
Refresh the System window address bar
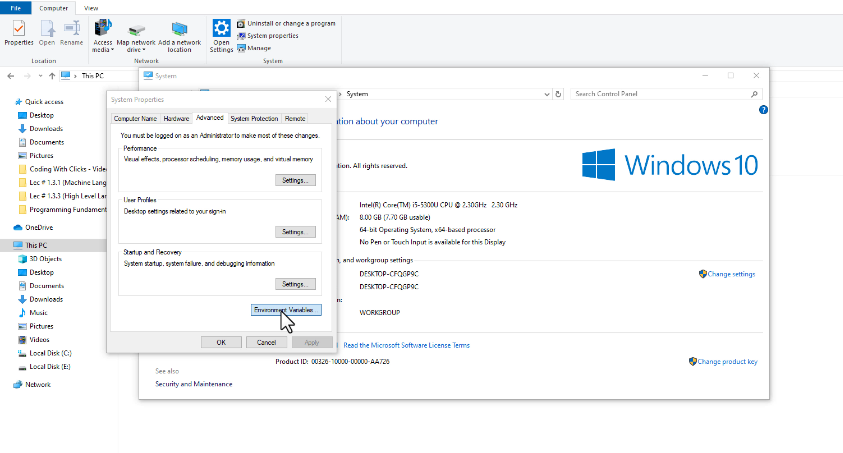pos(558,94)
